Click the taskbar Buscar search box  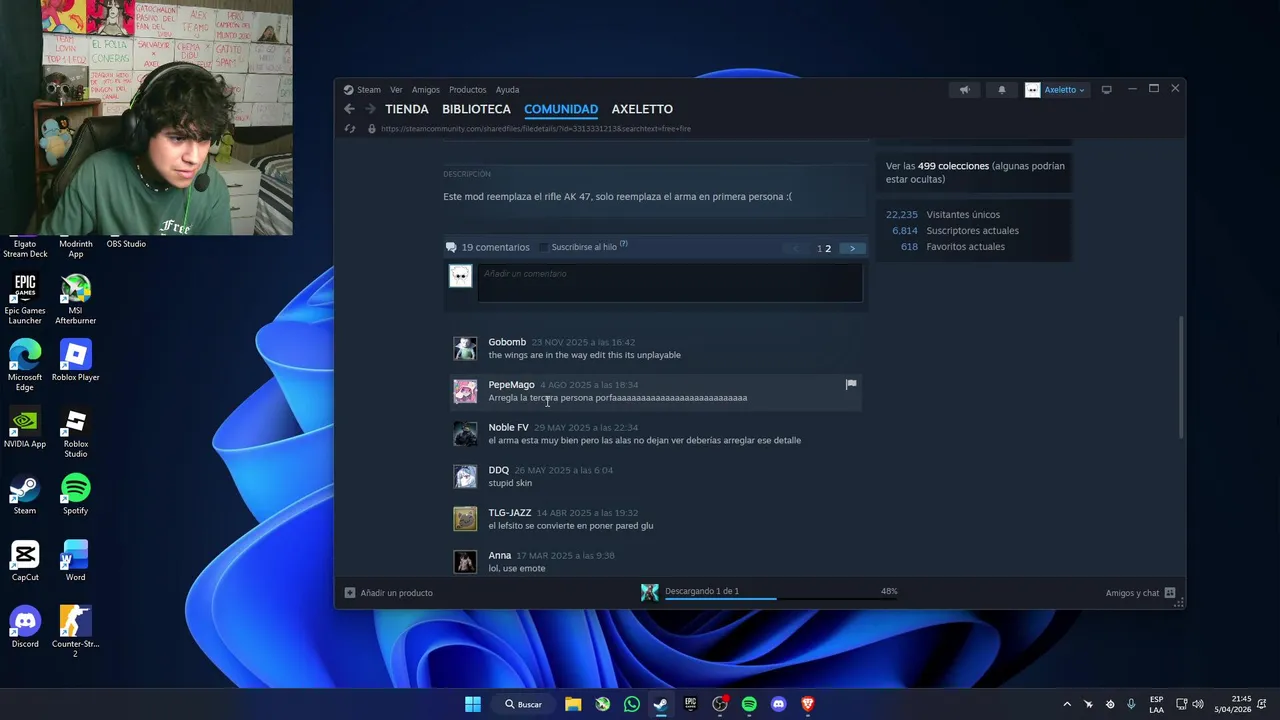(524, 704)
